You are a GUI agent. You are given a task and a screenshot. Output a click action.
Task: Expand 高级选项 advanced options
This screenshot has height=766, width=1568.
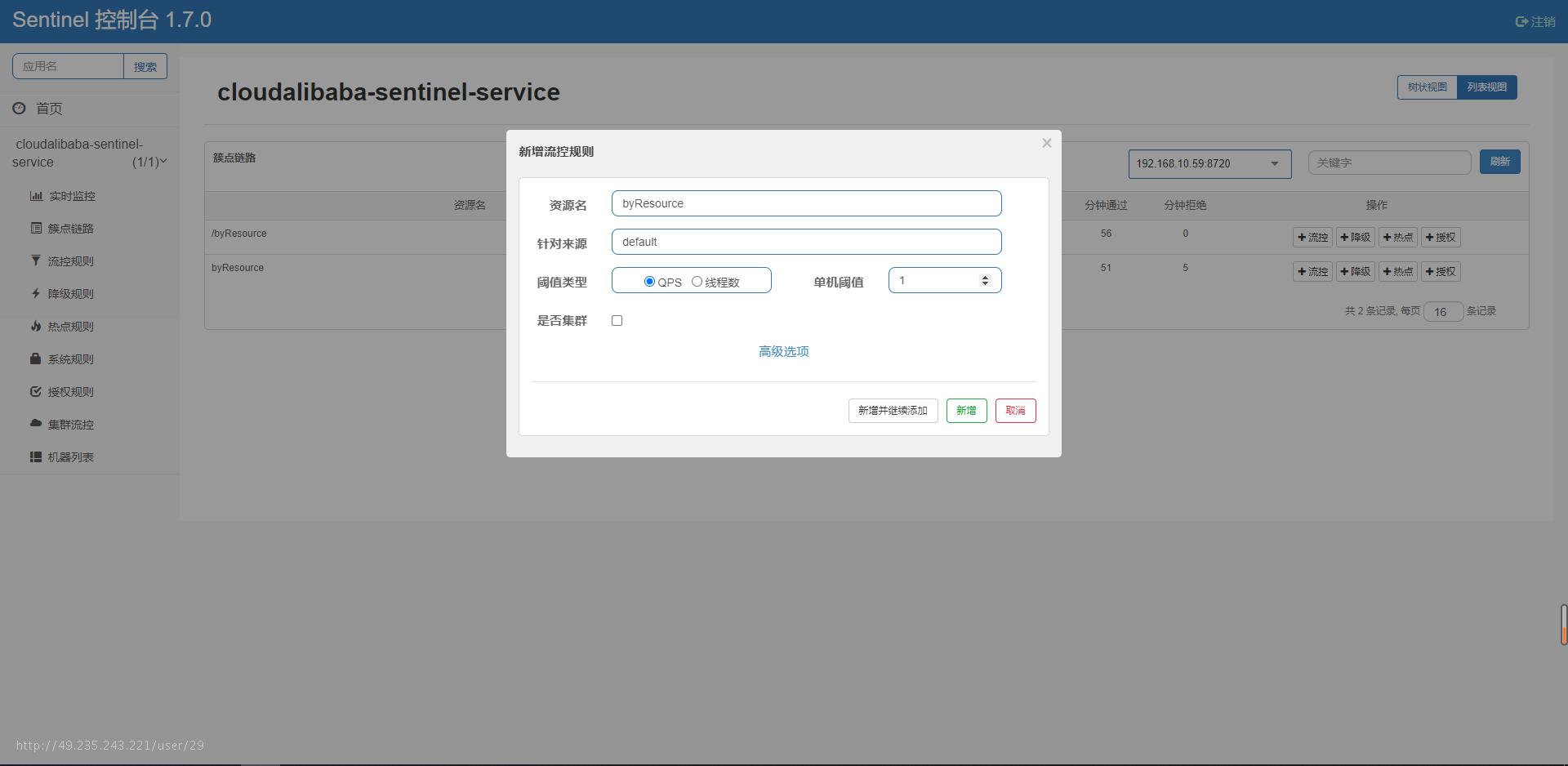coord(783,351)
